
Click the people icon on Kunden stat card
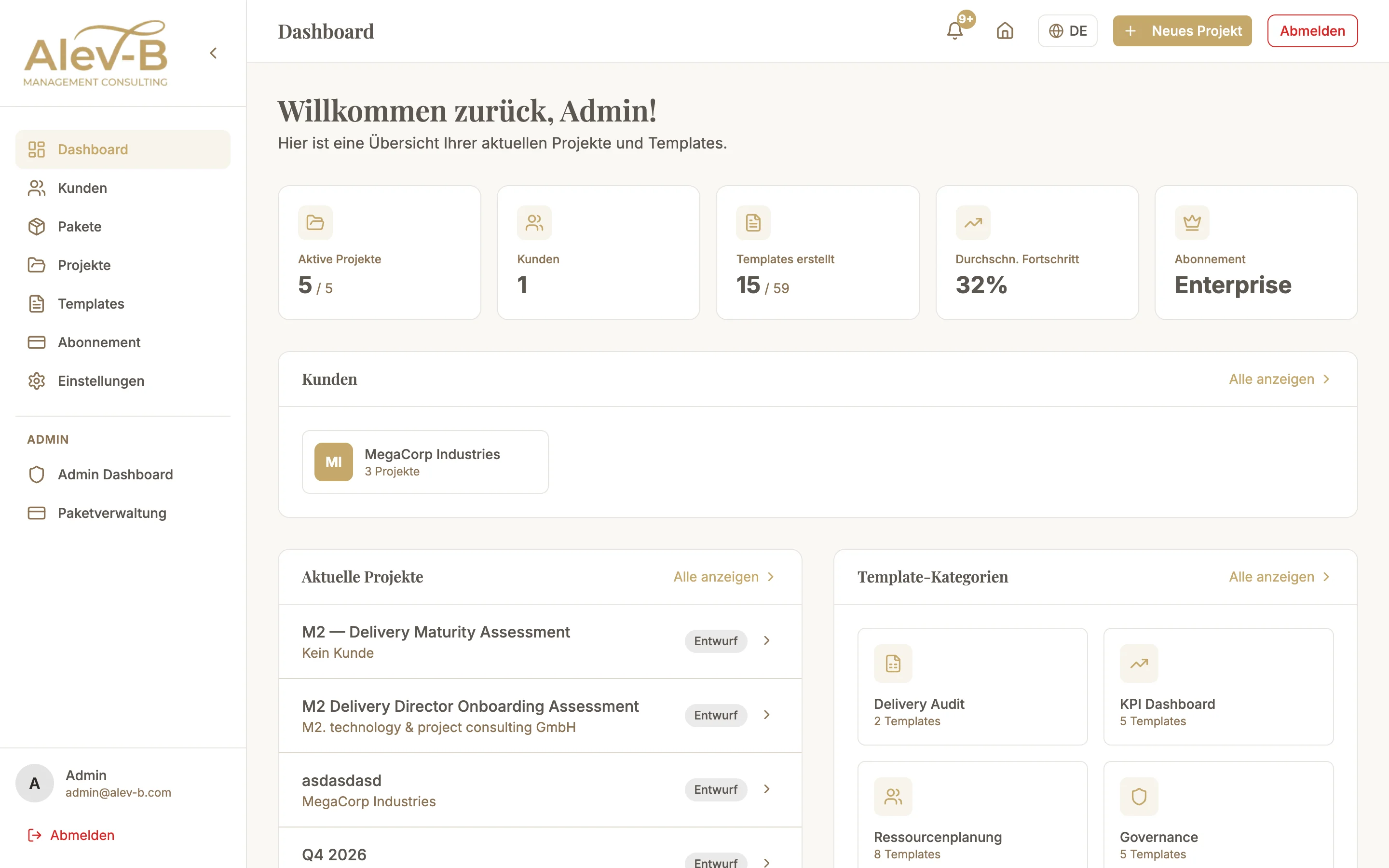tap(534, 222)
